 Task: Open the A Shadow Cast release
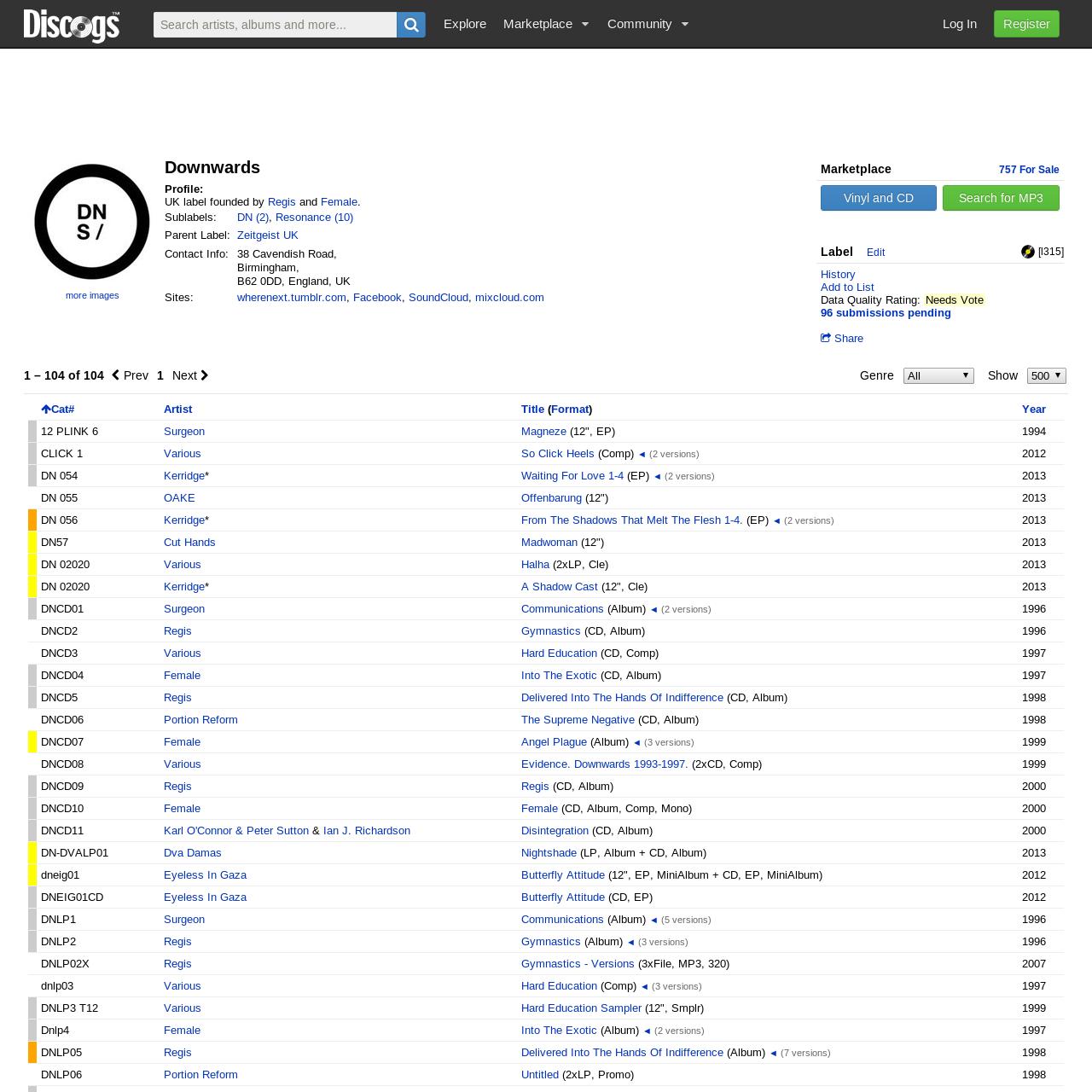(560, 587)
